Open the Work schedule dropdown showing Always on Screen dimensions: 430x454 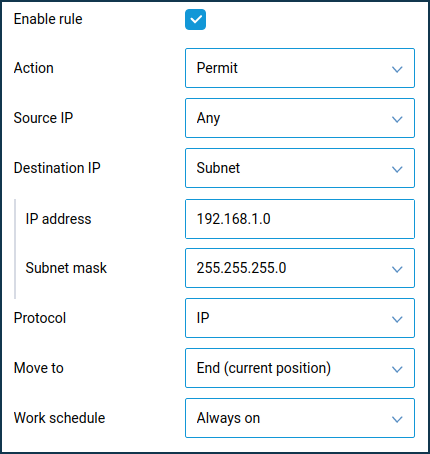pyautogui.click(x=300, y=418)
